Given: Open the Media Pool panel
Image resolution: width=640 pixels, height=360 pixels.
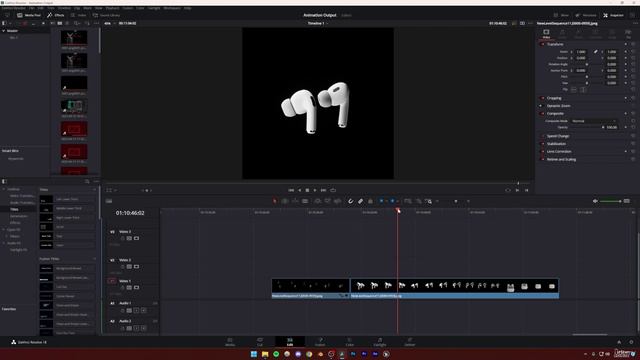Looking at the screenshot, I should tap(29, 15).
